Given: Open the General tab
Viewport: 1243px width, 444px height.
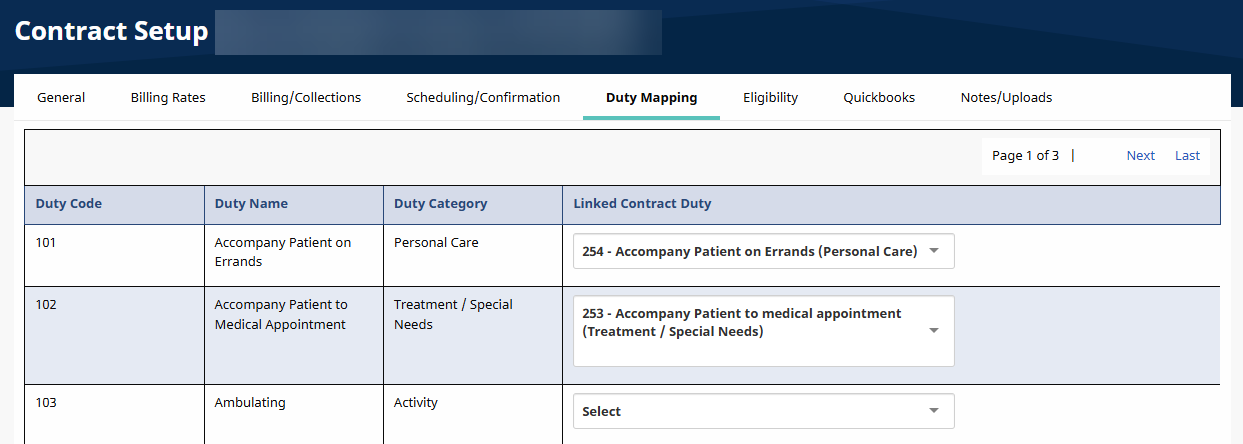Looking at the screenshot, I should coord(61,98).
